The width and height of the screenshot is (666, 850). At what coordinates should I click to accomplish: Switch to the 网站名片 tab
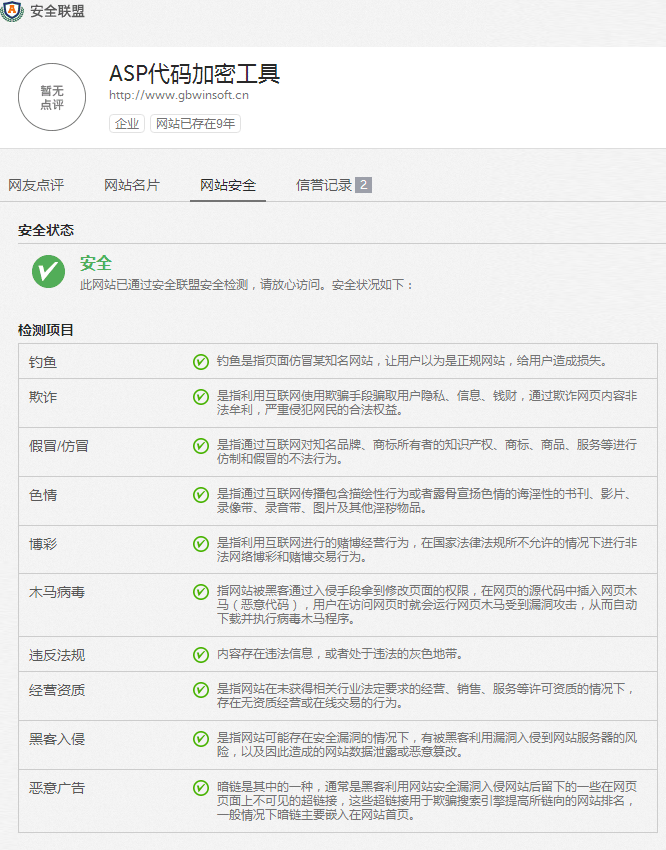click(x=132, y=185)
